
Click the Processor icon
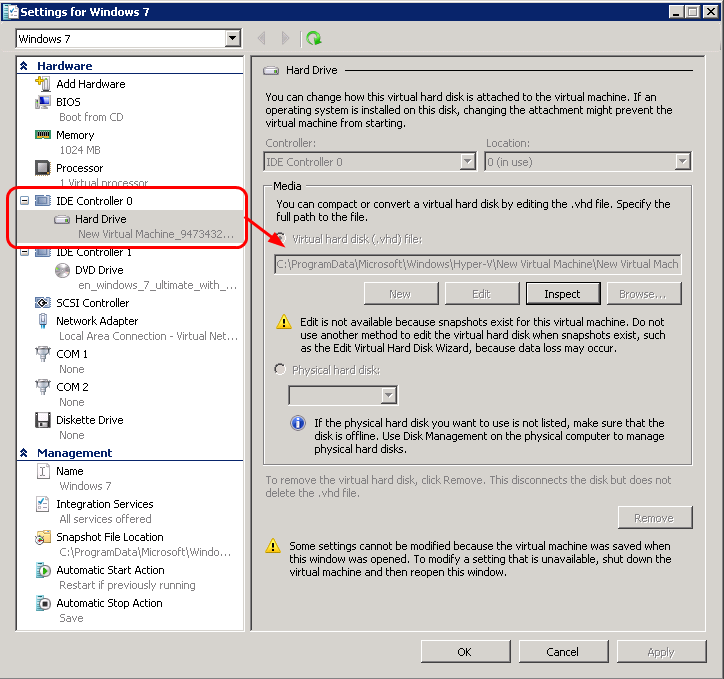(x=42, y=168)
